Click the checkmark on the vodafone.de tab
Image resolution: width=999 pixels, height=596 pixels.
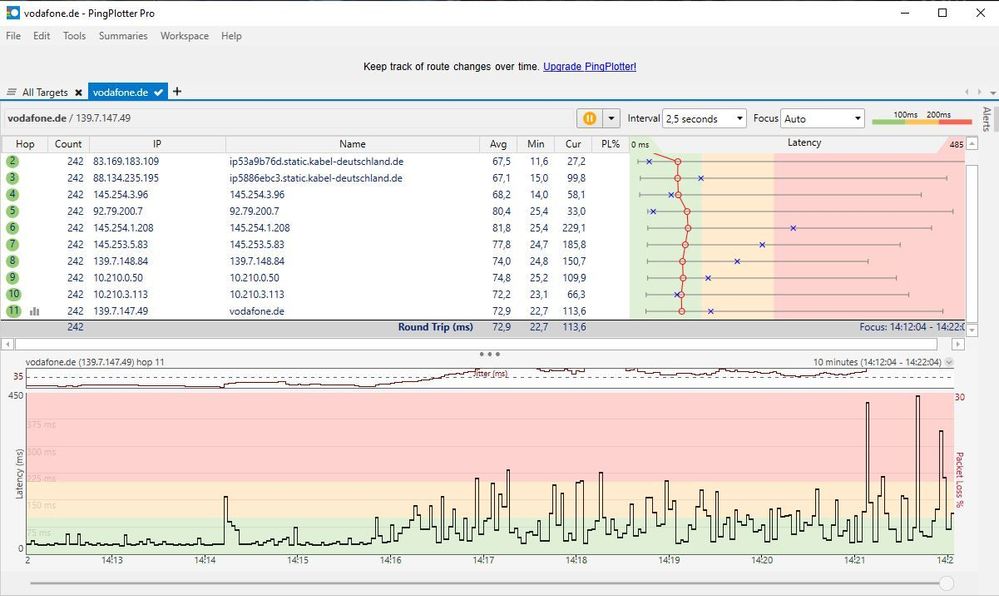coord(159,92)
